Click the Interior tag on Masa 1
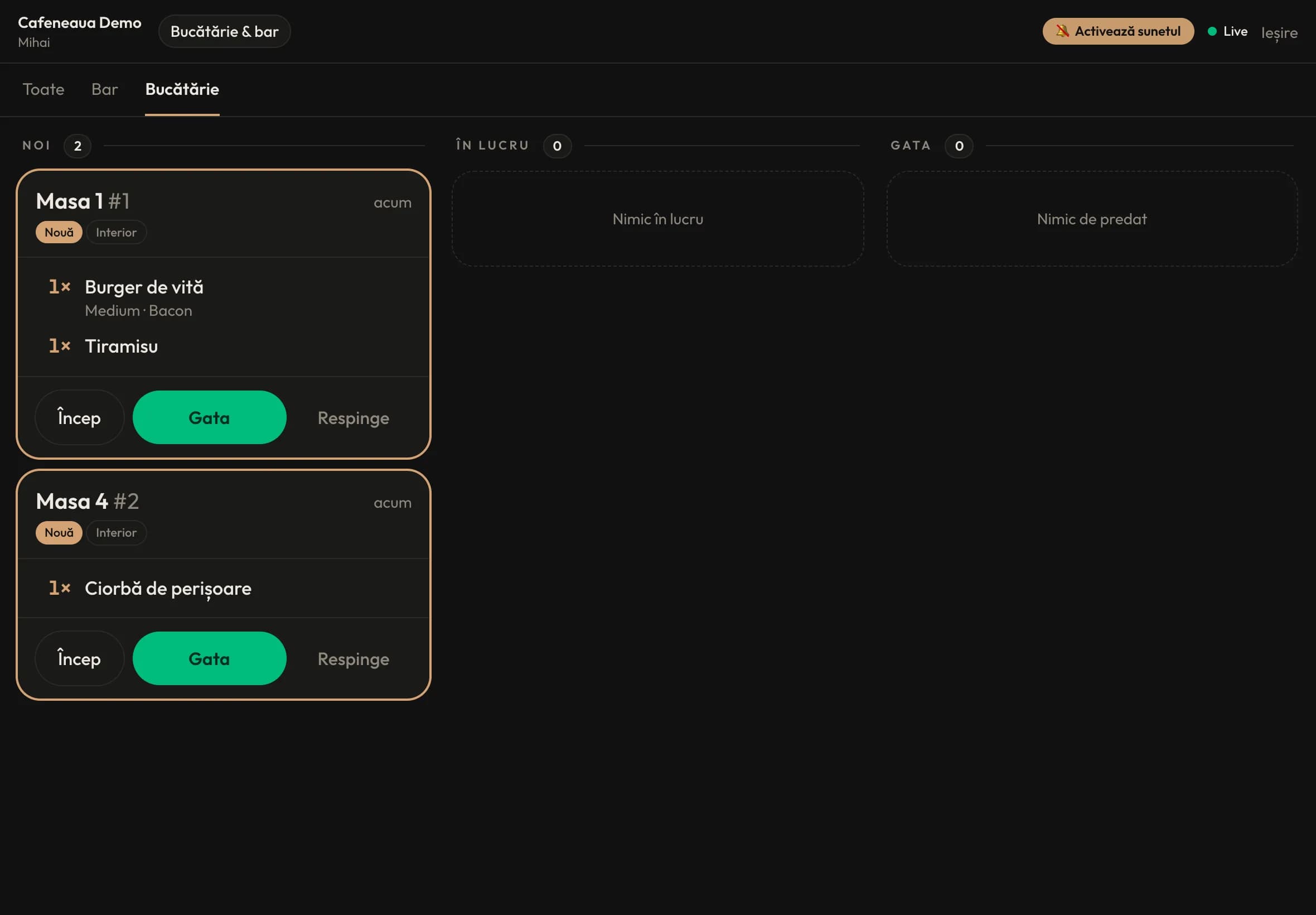The height and width of the screenshot is (915, 1316). pyautogui.click(x=117, y=232)
